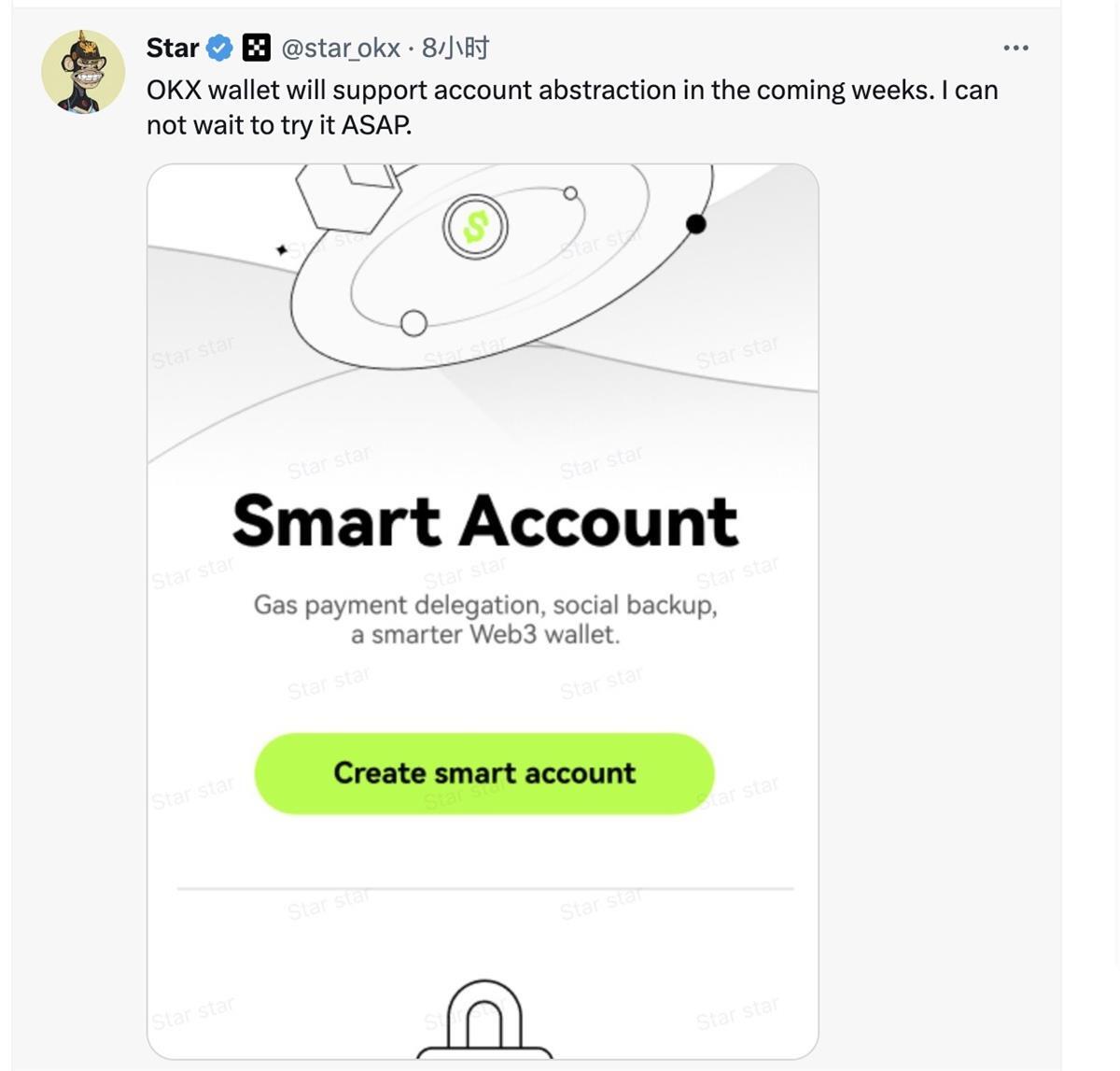1120x1071 pixels.
Task: Open the @star_okx handle link
Action: click(x=341, y=48)
